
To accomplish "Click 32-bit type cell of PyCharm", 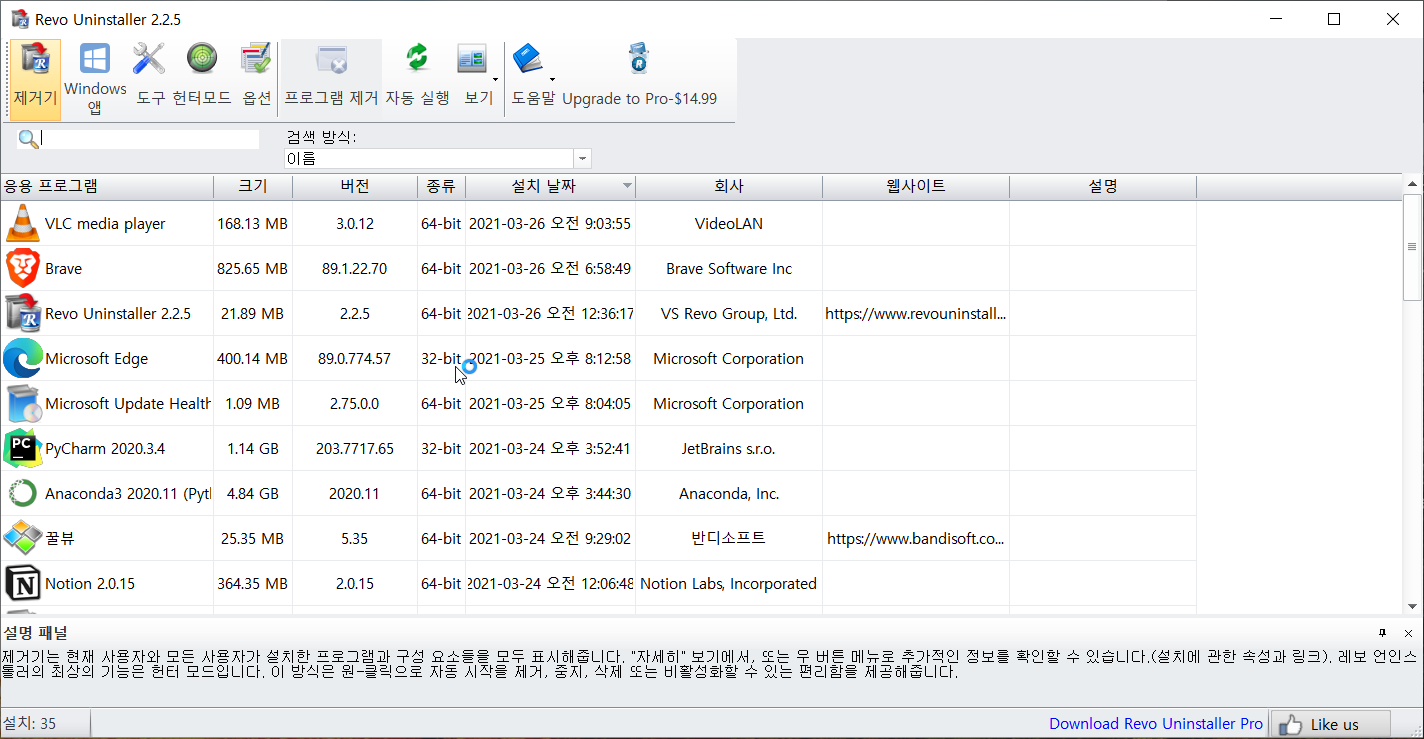I will pos(441,448).
